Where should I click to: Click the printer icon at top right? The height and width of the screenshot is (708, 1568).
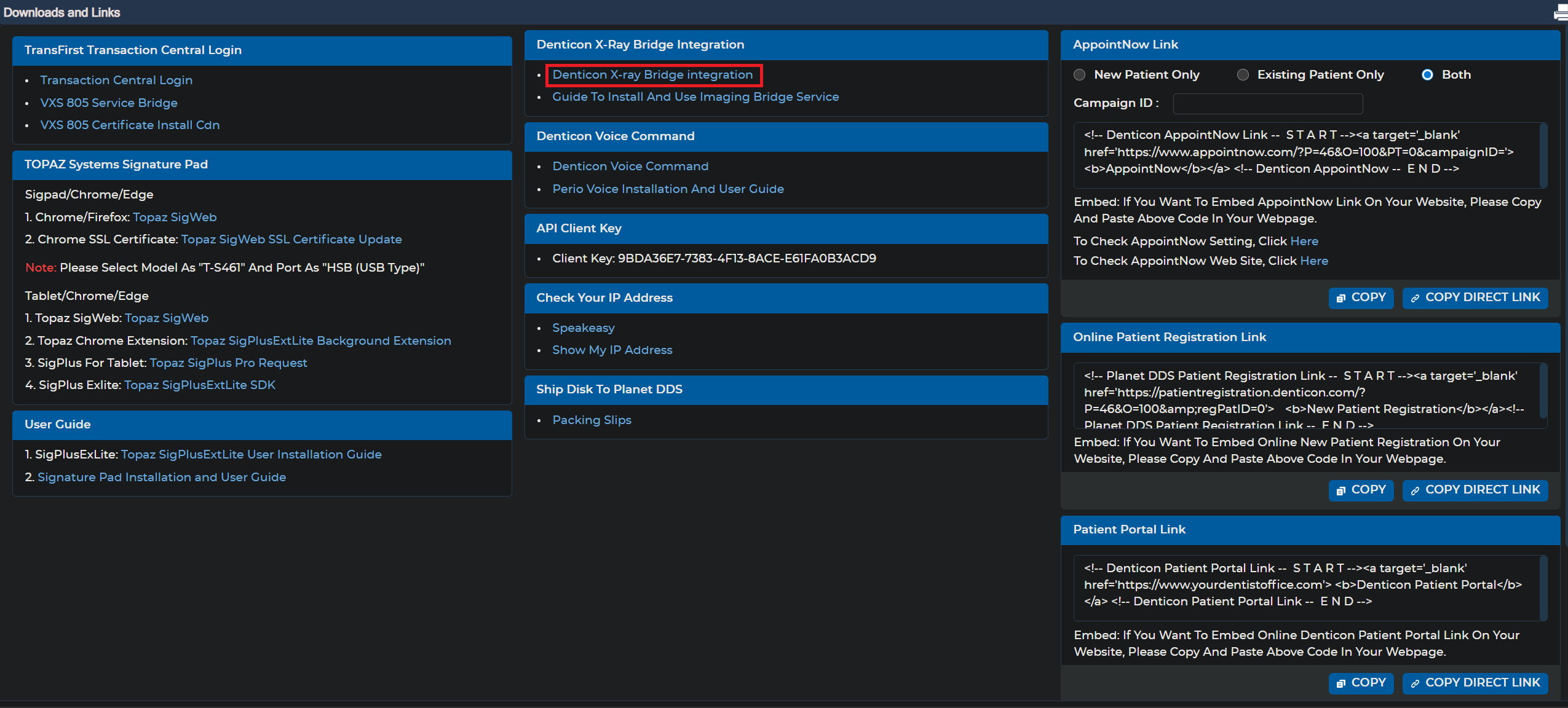tap(1561, 12)
